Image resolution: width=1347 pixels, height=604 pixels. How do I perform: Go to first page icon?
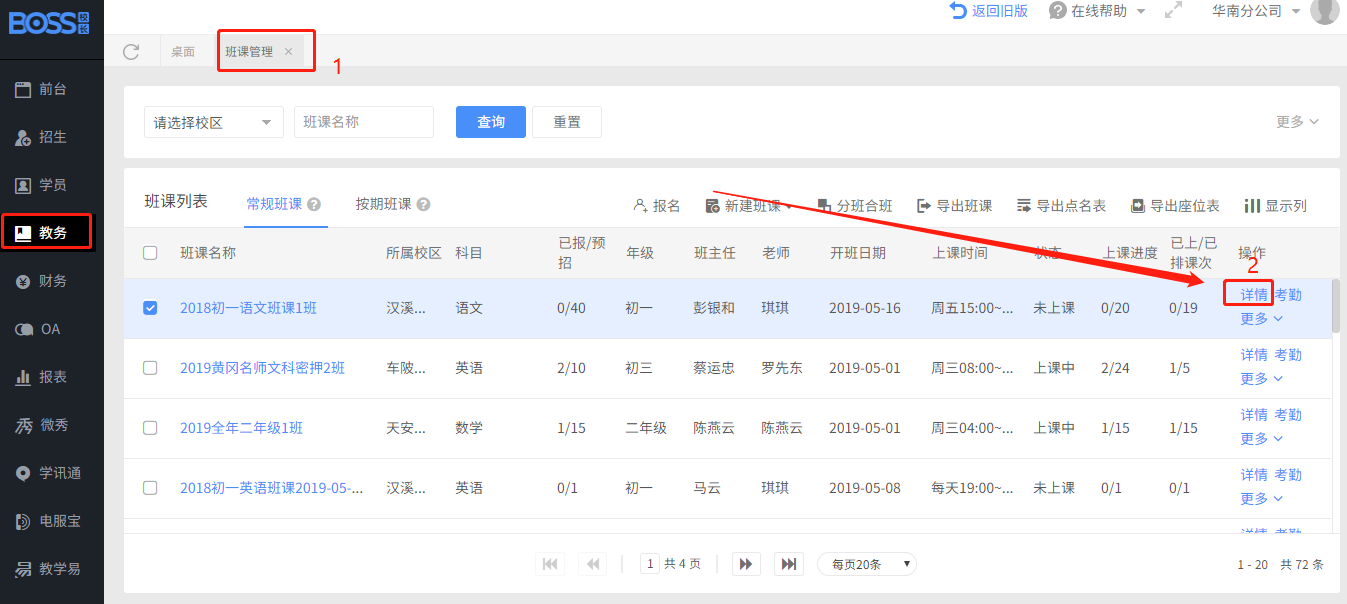point(549,564)
